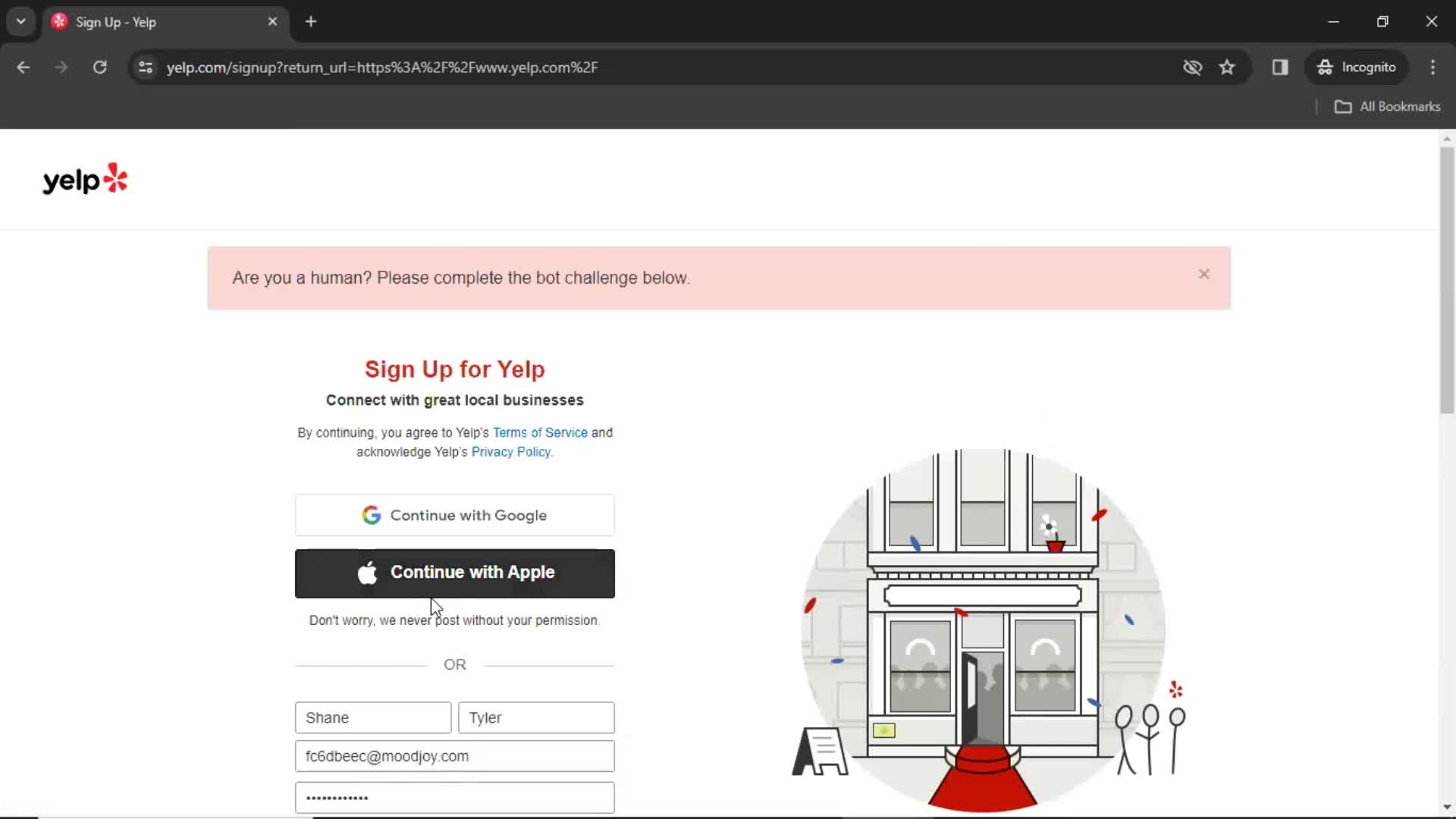Image resolution: width=1456 pixels, height=819 pixels.
Task: Click the Yelp logo
Action: (83, 179)
